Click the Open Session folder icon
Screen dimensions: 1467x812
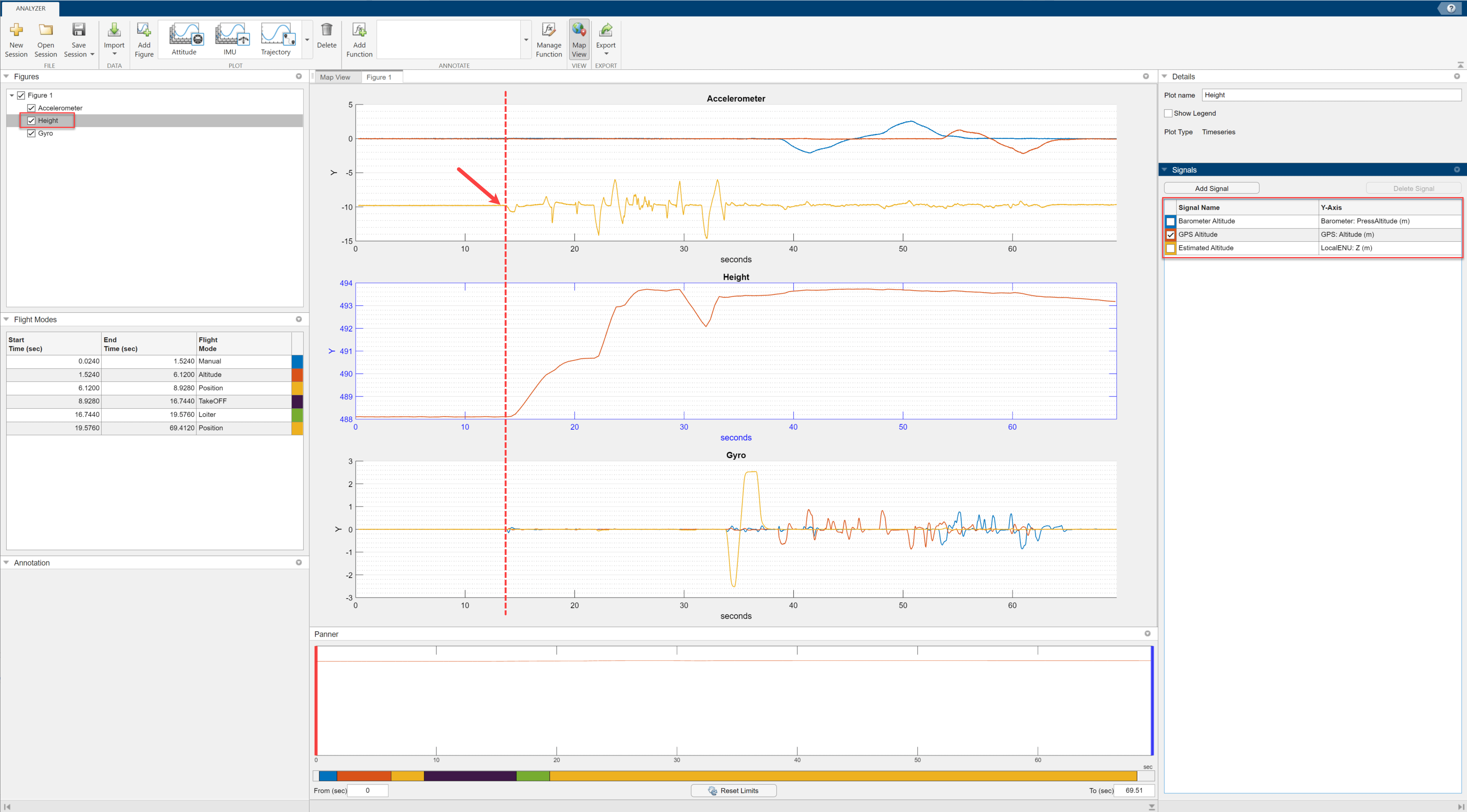pos(45,30)
